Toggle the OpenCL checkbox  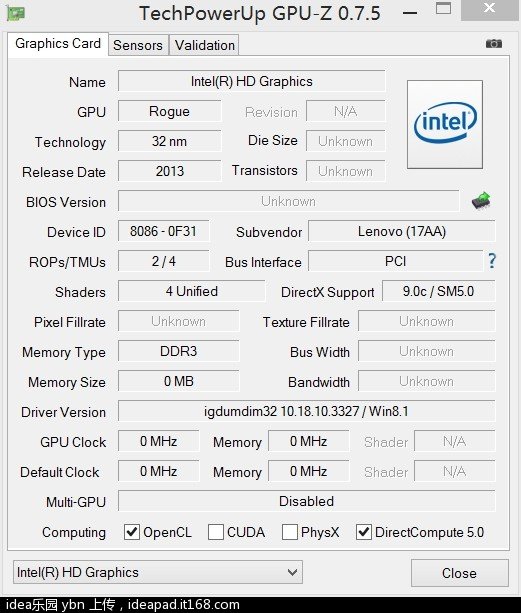(132, 532)
